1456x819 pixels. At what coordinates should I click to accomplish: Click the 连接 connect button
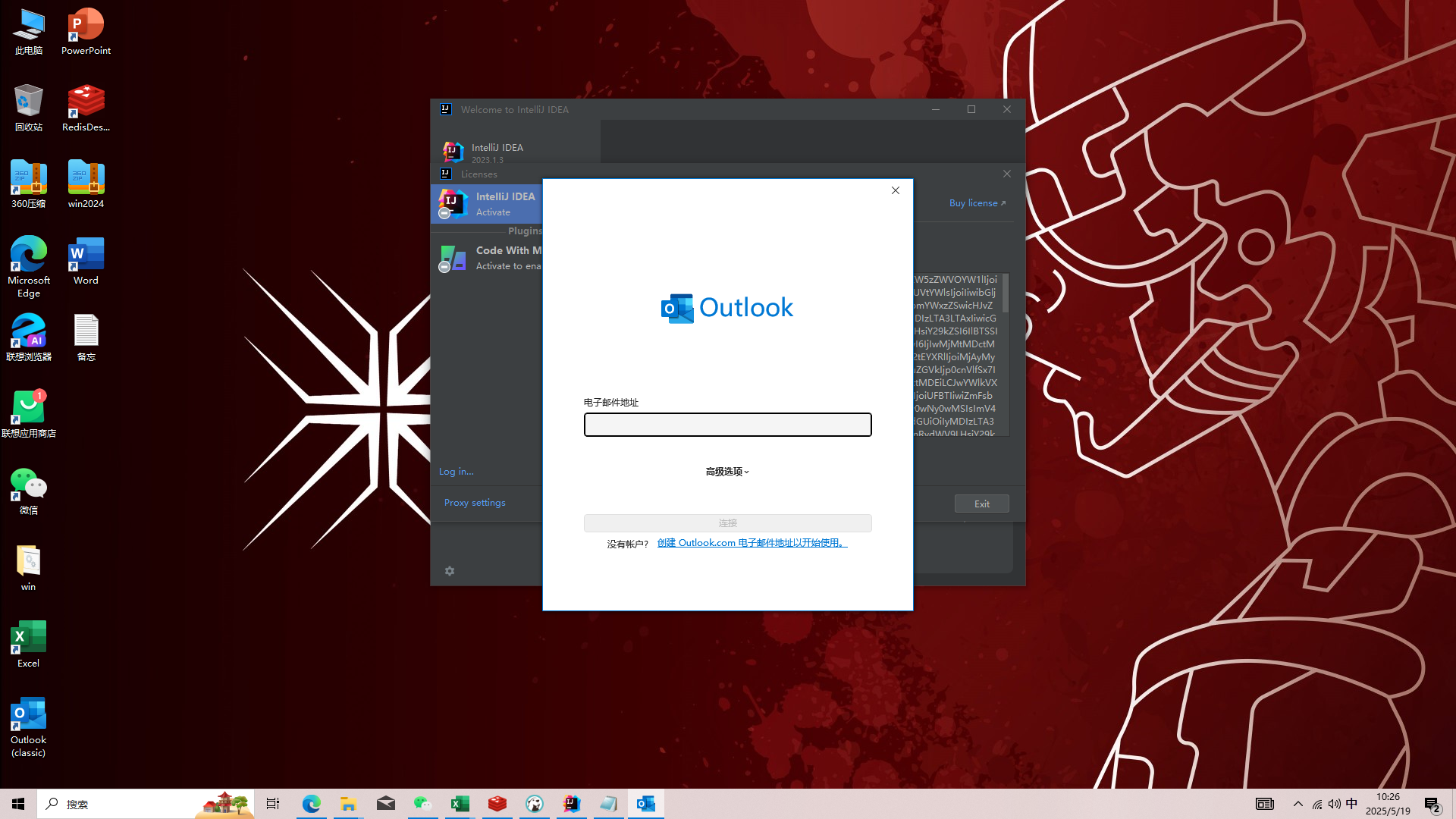[x=727, y=523]
